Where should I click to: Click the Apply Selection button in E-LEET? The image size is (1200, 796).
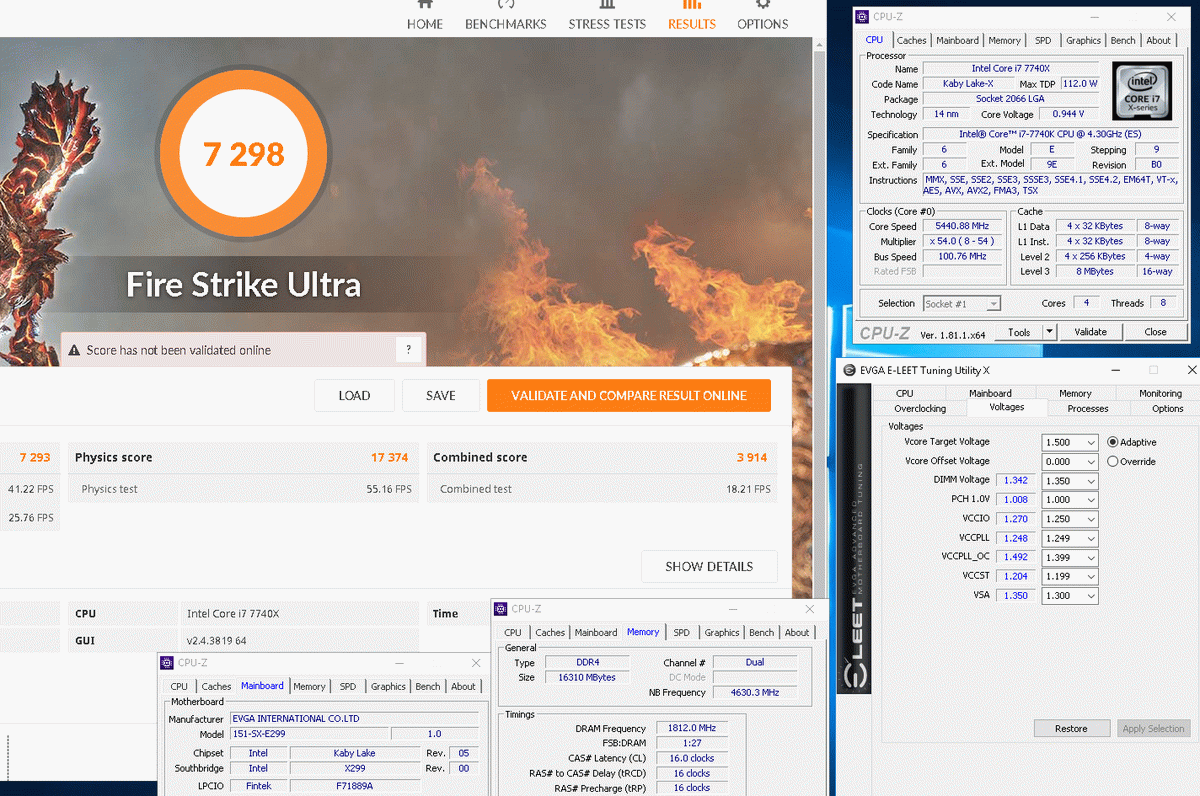[x=1153, y=728]
